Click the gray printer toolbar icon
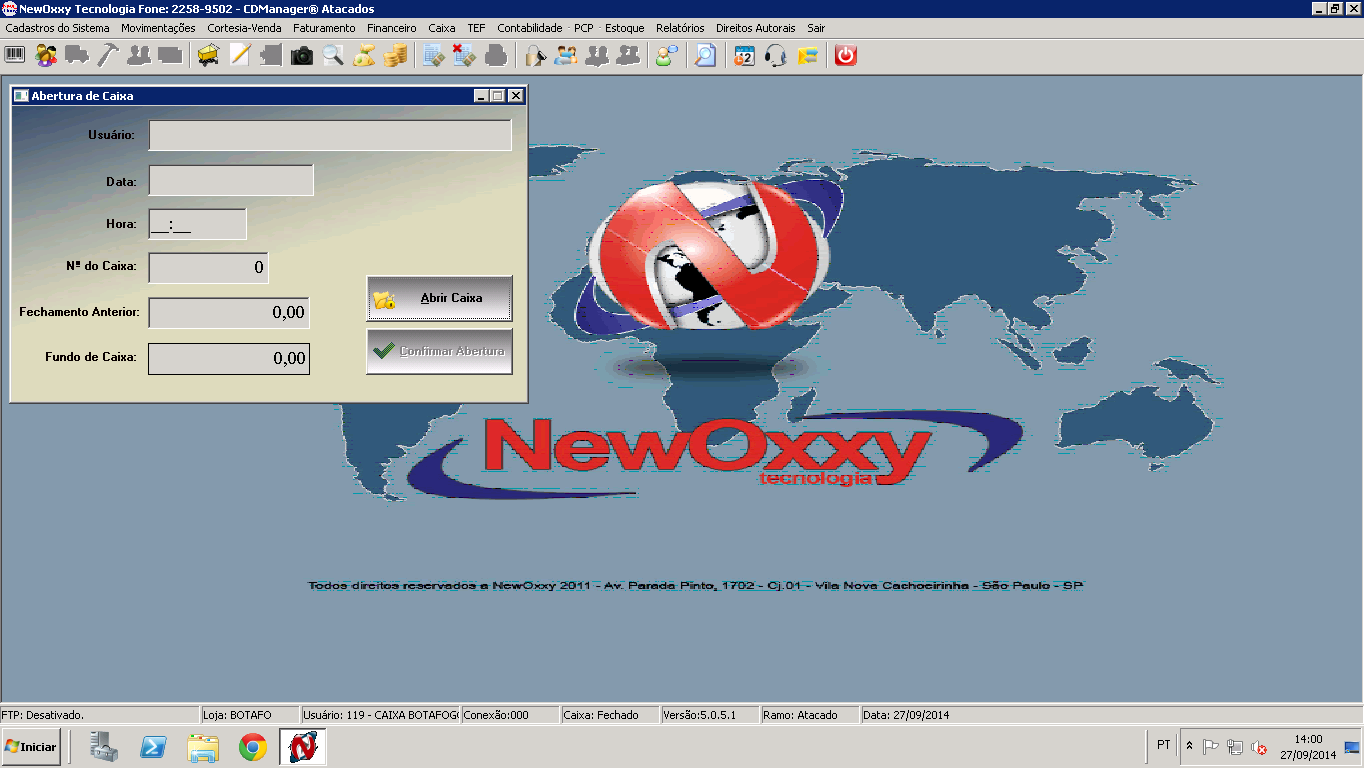 coord(495,56)
